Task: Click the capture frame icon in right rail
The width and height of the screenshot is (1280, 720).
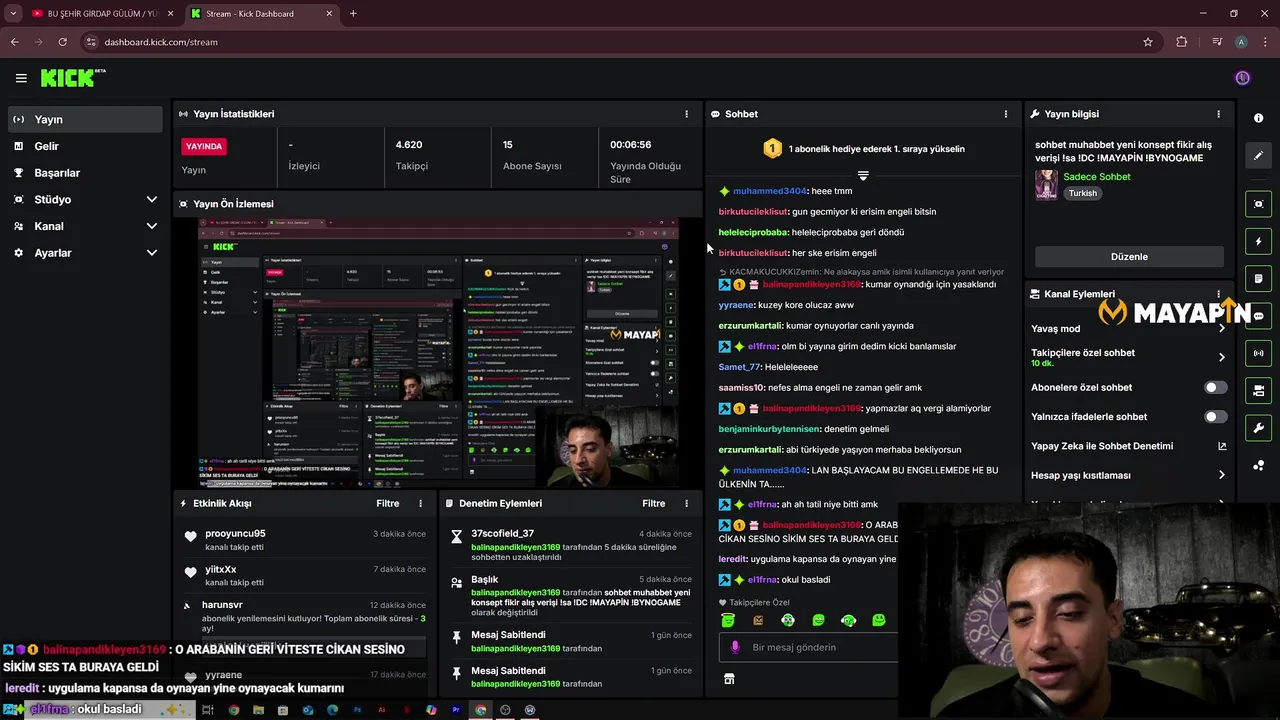Action: tap(1258, 204)
